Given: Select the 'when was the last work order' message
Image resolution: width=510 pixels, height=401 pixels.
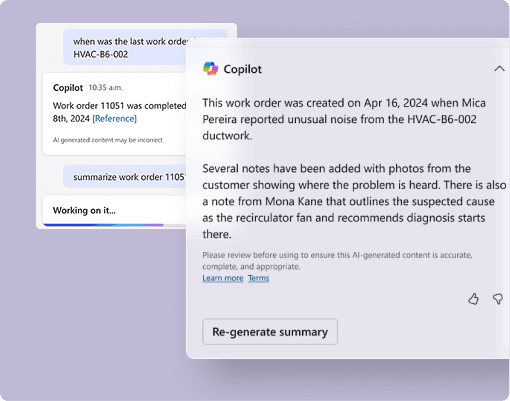Looking at the screenshot, I should tap(125, 47).
